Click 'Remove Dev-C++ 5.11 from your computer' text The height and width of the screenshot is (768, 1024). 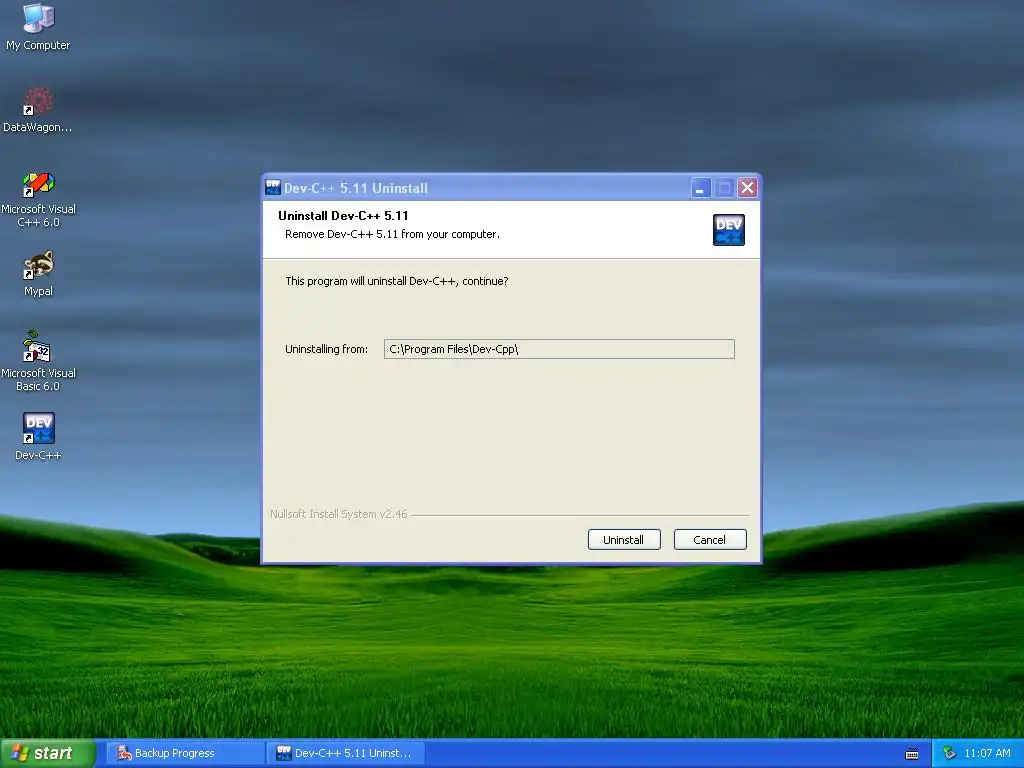point(392,234)
